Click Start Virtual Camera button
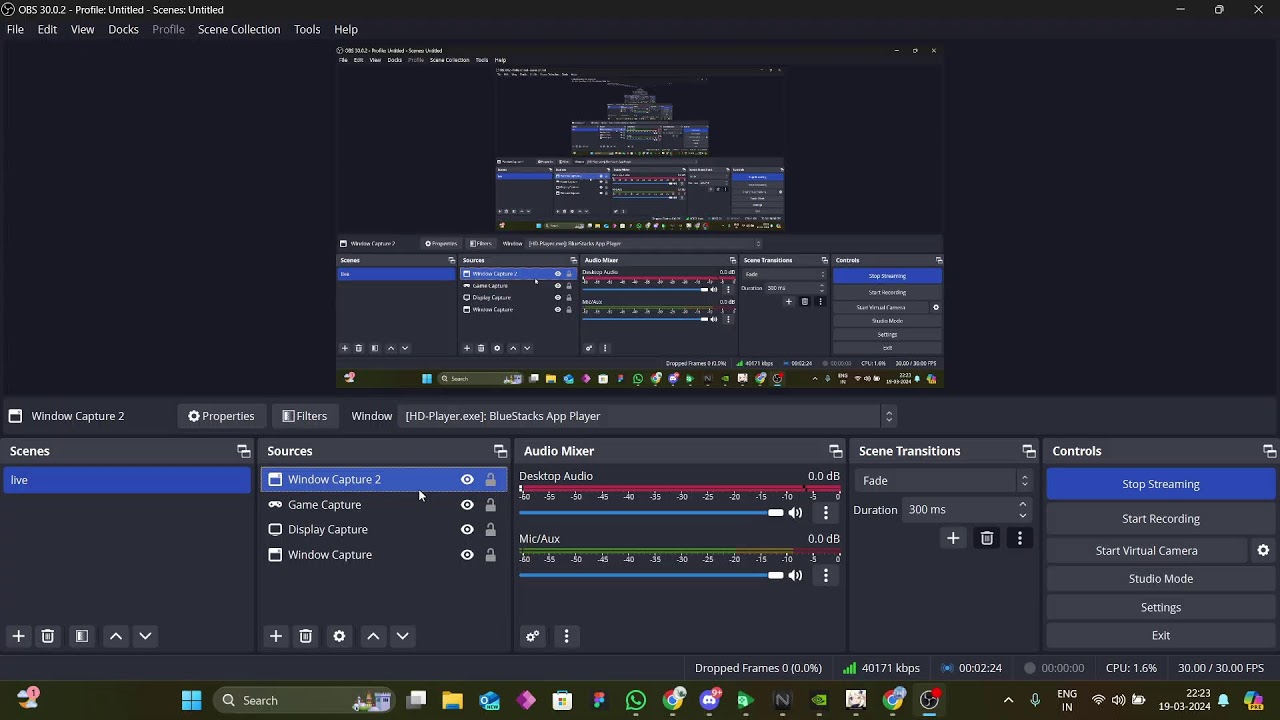Screen dimensions: 1280x720 click(x=1146, y=551)
